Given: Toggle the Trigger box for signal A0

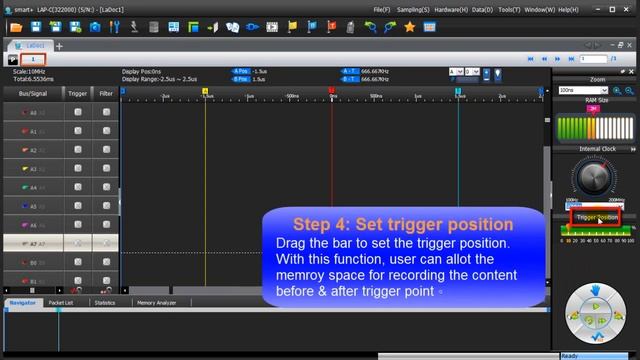Looking at the screenshot, I should coord(78,112).
